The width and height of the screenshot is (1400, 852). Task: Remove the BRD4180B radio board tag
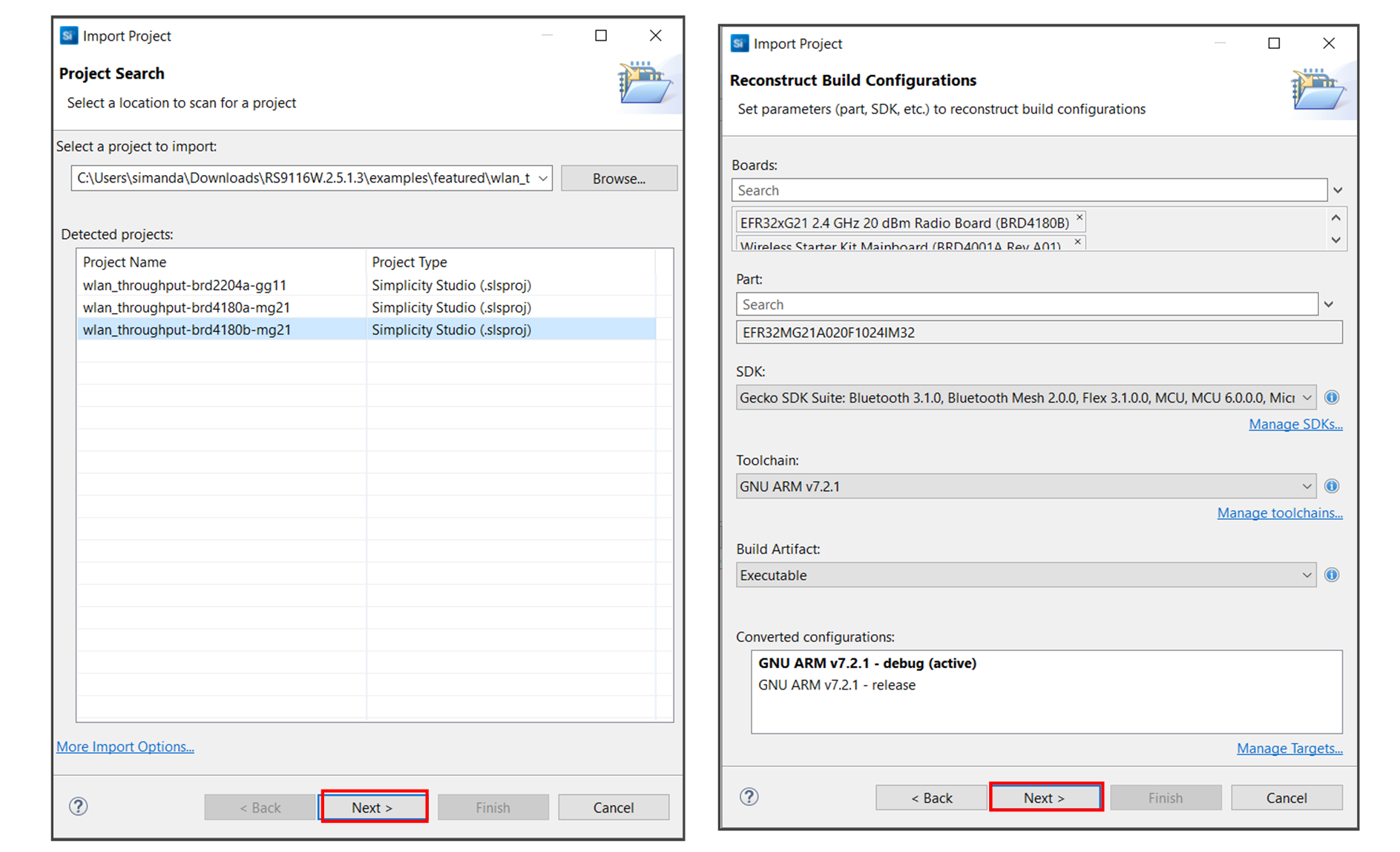pyautogui.click(x=1079, y=218)
